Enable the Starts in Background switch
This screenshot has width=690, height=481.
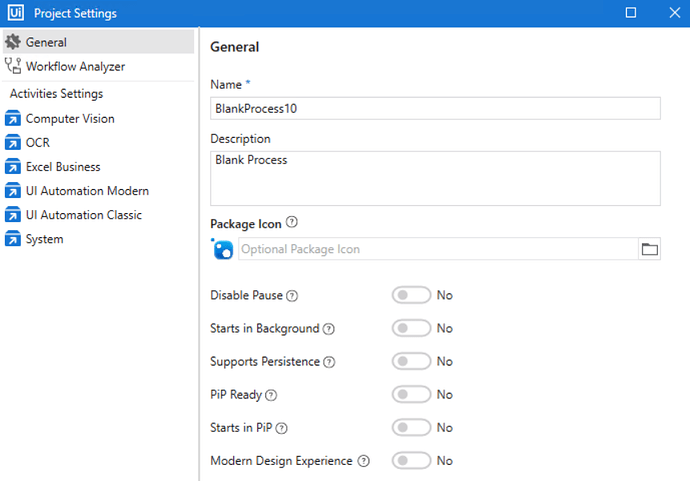click(411, 329)
